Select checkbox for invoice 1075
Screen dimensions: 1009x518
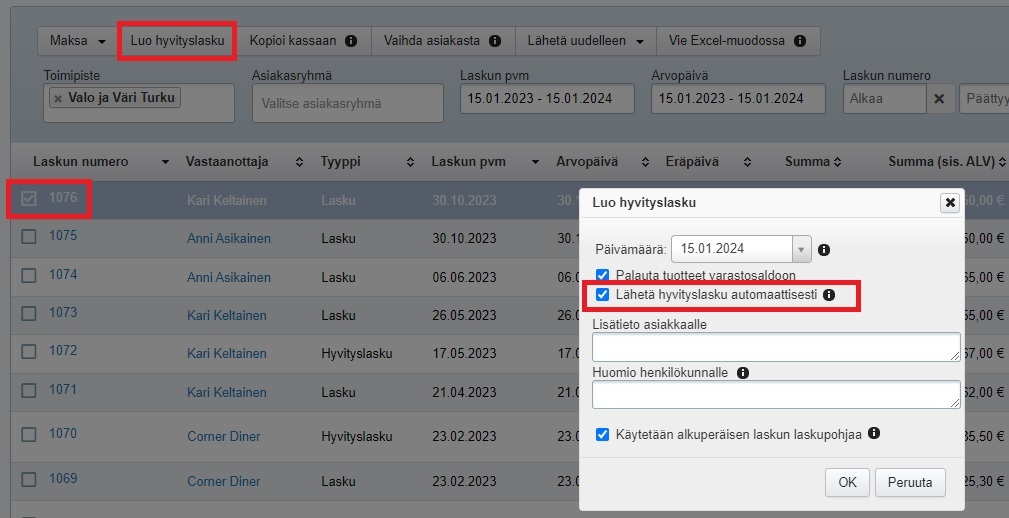(29, 237)
